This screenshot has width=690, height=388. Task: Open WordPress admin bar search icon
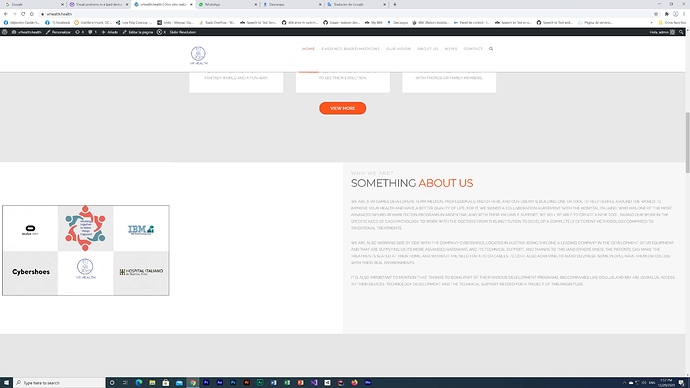(681, 32)
